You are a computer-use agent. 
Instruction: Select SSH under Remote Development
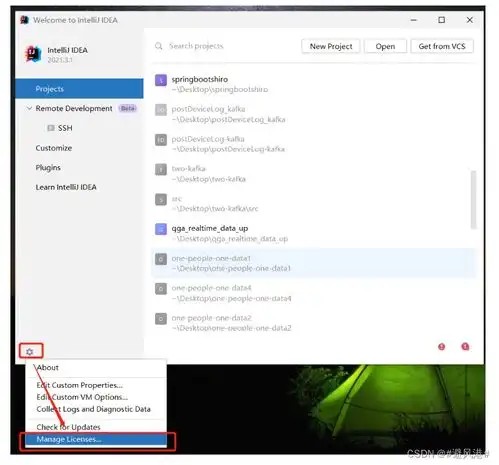tap(65, 128)
